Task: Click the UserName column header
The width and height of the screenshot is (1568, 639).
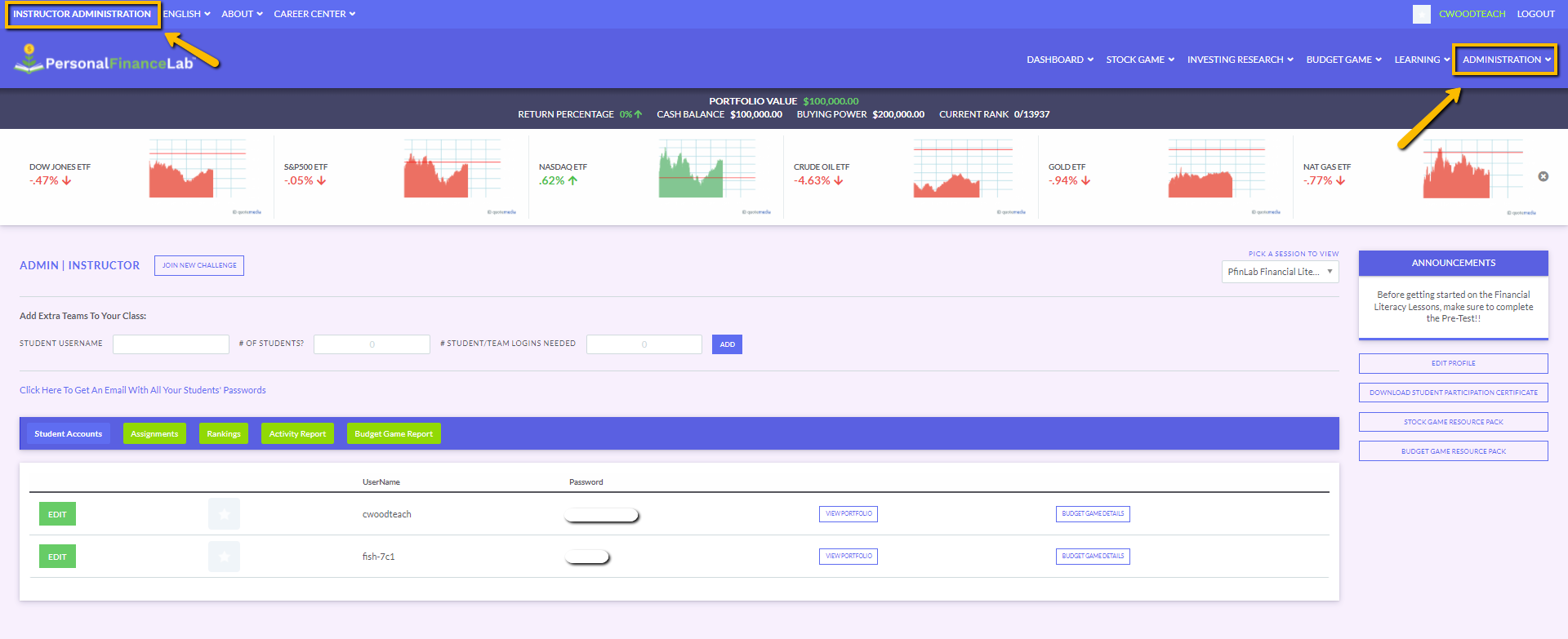Action: [x=381, y=482]
